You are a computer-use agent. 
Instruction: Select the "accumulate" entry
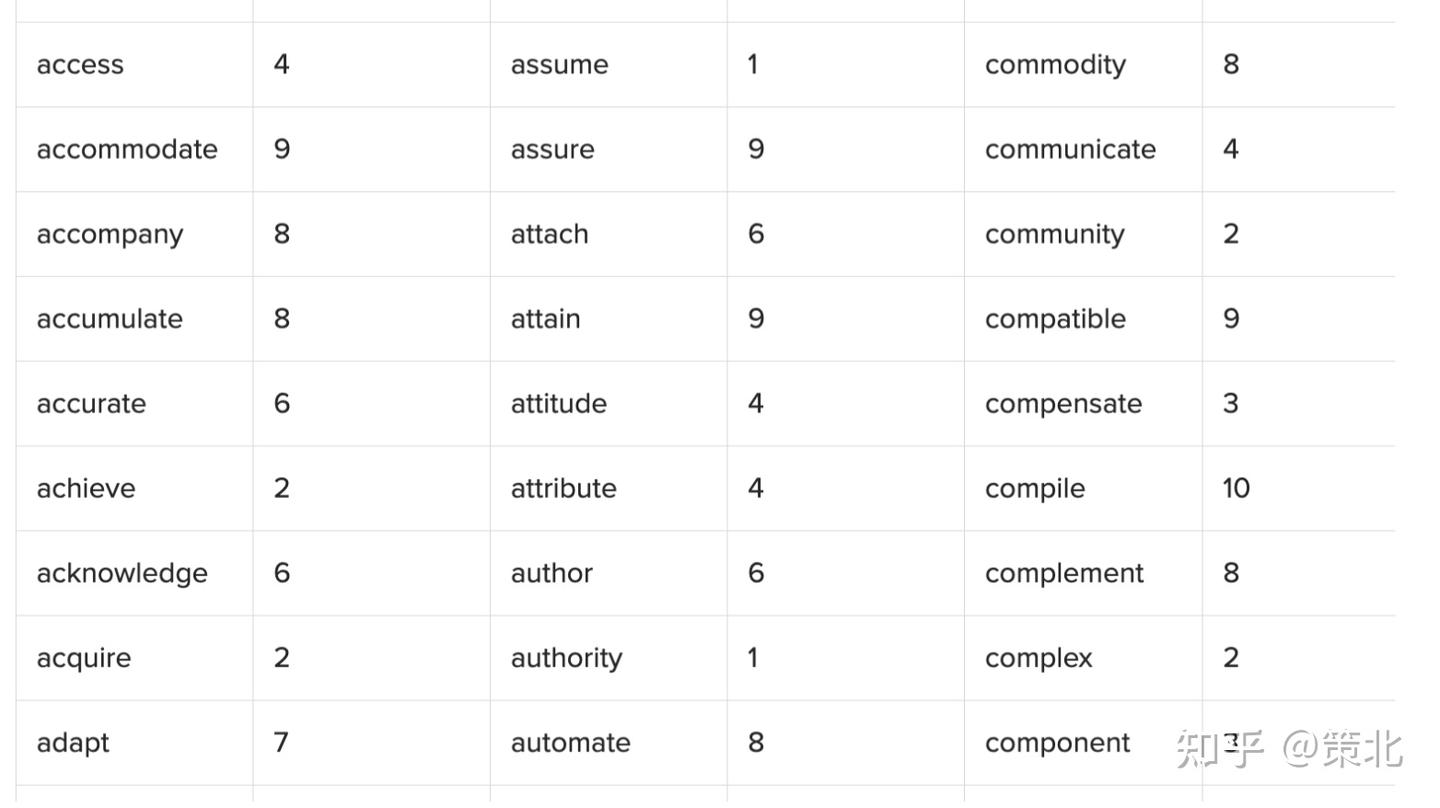110,319
